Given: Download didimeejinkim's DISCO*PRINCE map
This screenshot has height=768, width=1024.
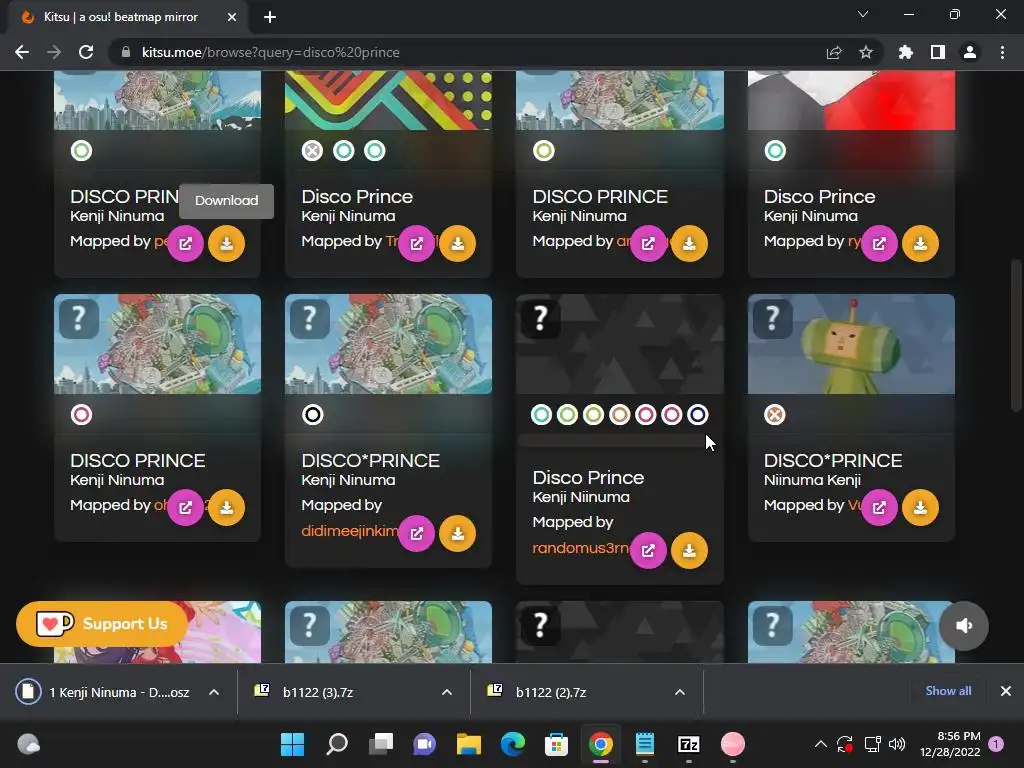Looking at the screenshot, I should click(x=458, y=534).
